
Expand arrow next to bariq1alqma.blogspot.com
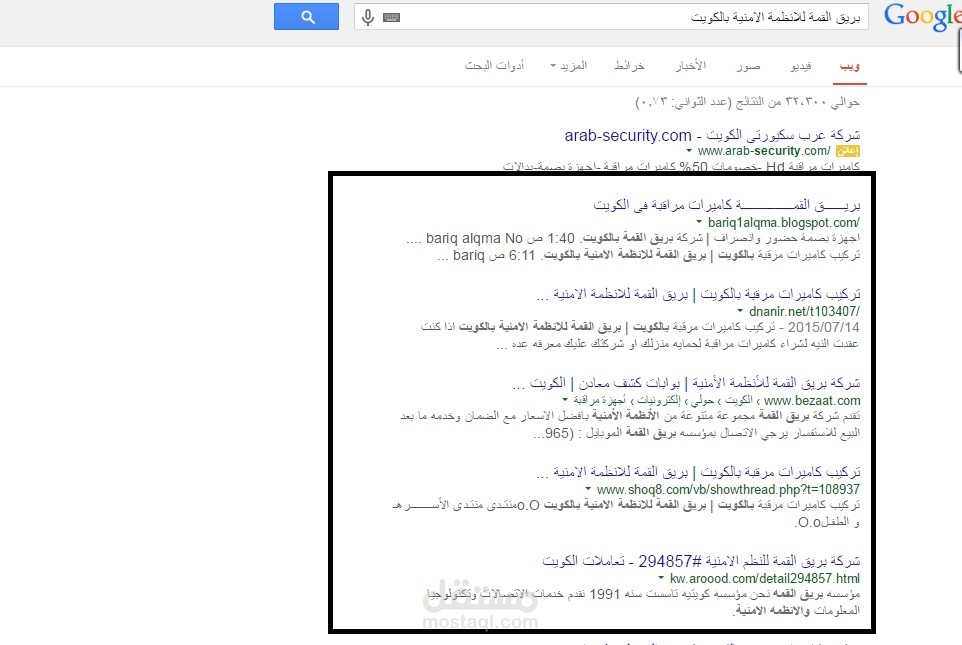(x=699, y=222)
